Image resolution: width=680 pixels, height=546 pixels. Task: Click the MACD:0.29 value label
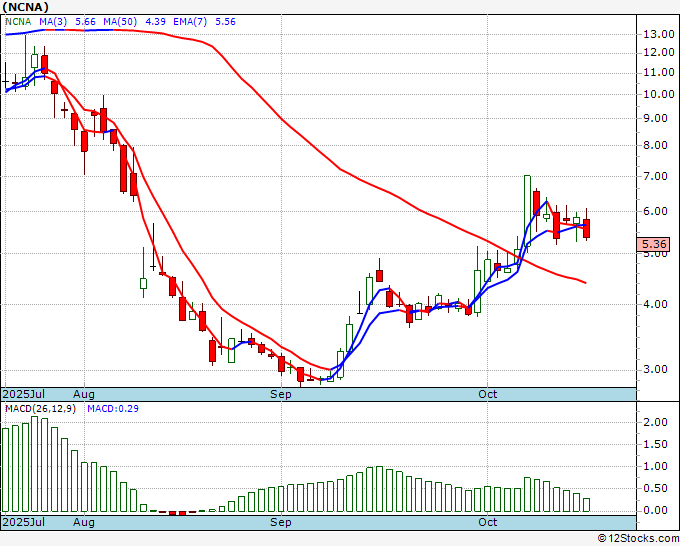pyautogui.click(x=111, y=408)
